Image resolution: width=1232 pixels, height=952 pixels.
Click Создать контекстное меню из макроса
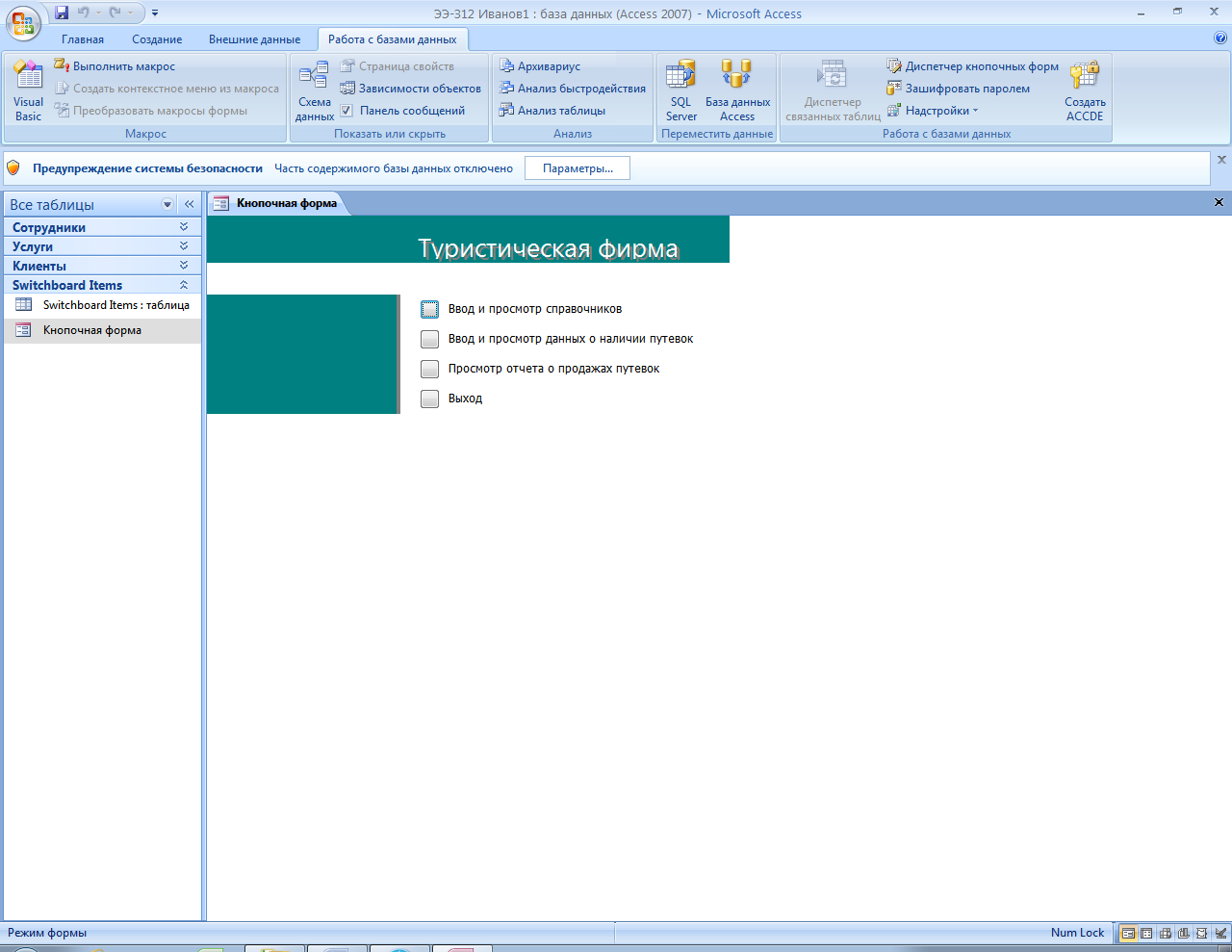167,89
